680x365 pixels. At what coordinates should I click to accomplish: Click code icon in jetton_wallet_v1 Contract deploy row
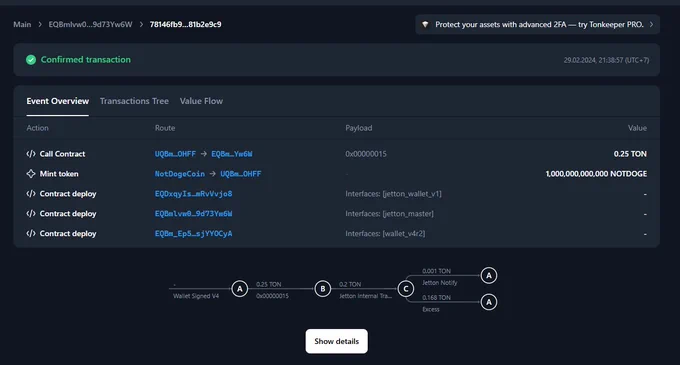click(31, 194)
